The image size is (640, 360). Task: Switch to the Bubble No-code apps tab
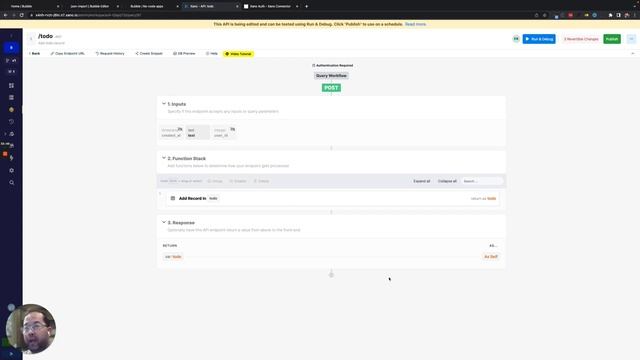pos(151,7)
